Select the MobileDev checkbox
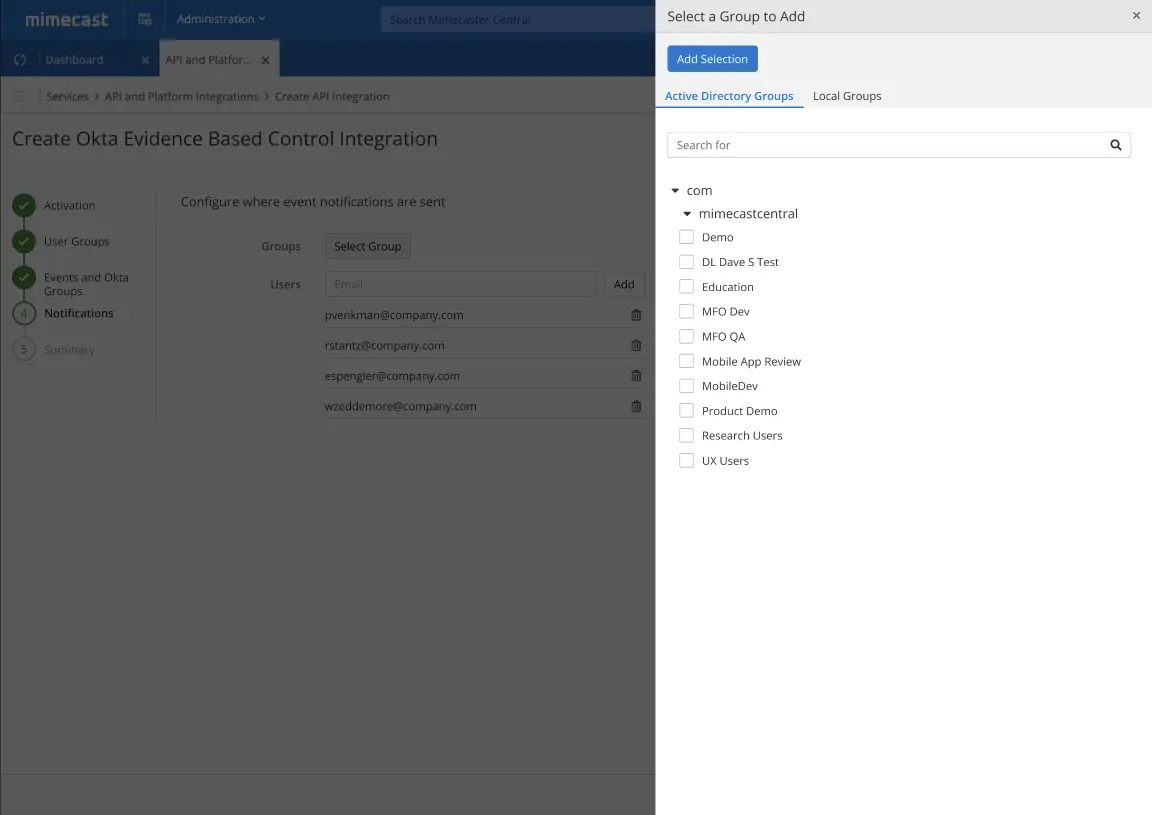The height and width of the screenshot is (815, 1152). point(686,386)
